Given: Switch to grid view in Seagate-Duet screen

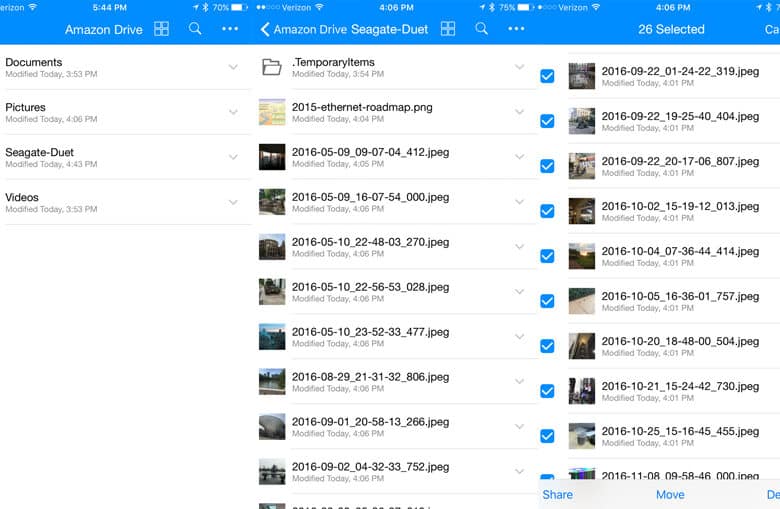Looking at the screenshot, I should [x=448, y=29].
